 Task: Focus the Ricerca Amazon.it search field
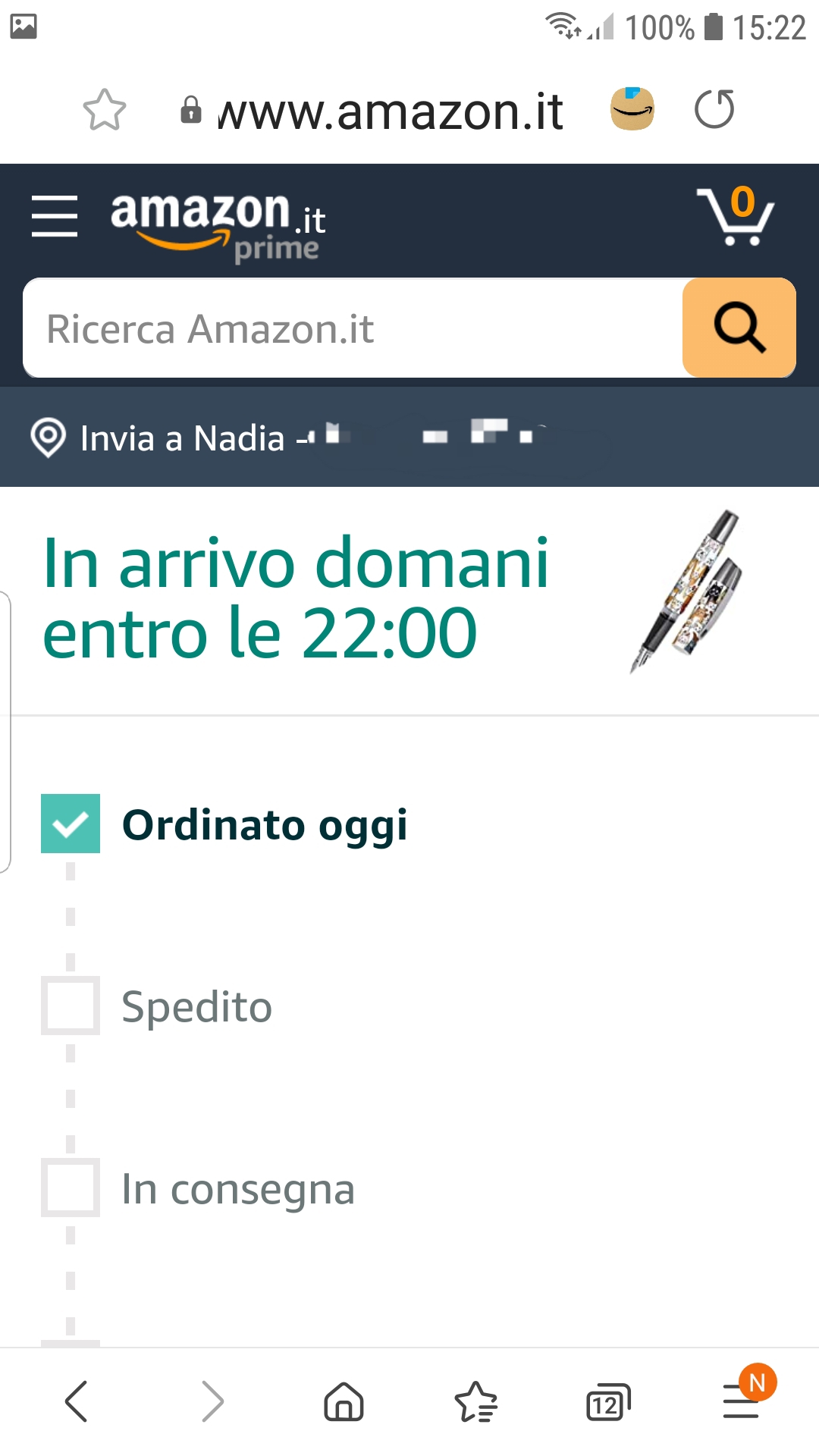[x=353, y=328]
